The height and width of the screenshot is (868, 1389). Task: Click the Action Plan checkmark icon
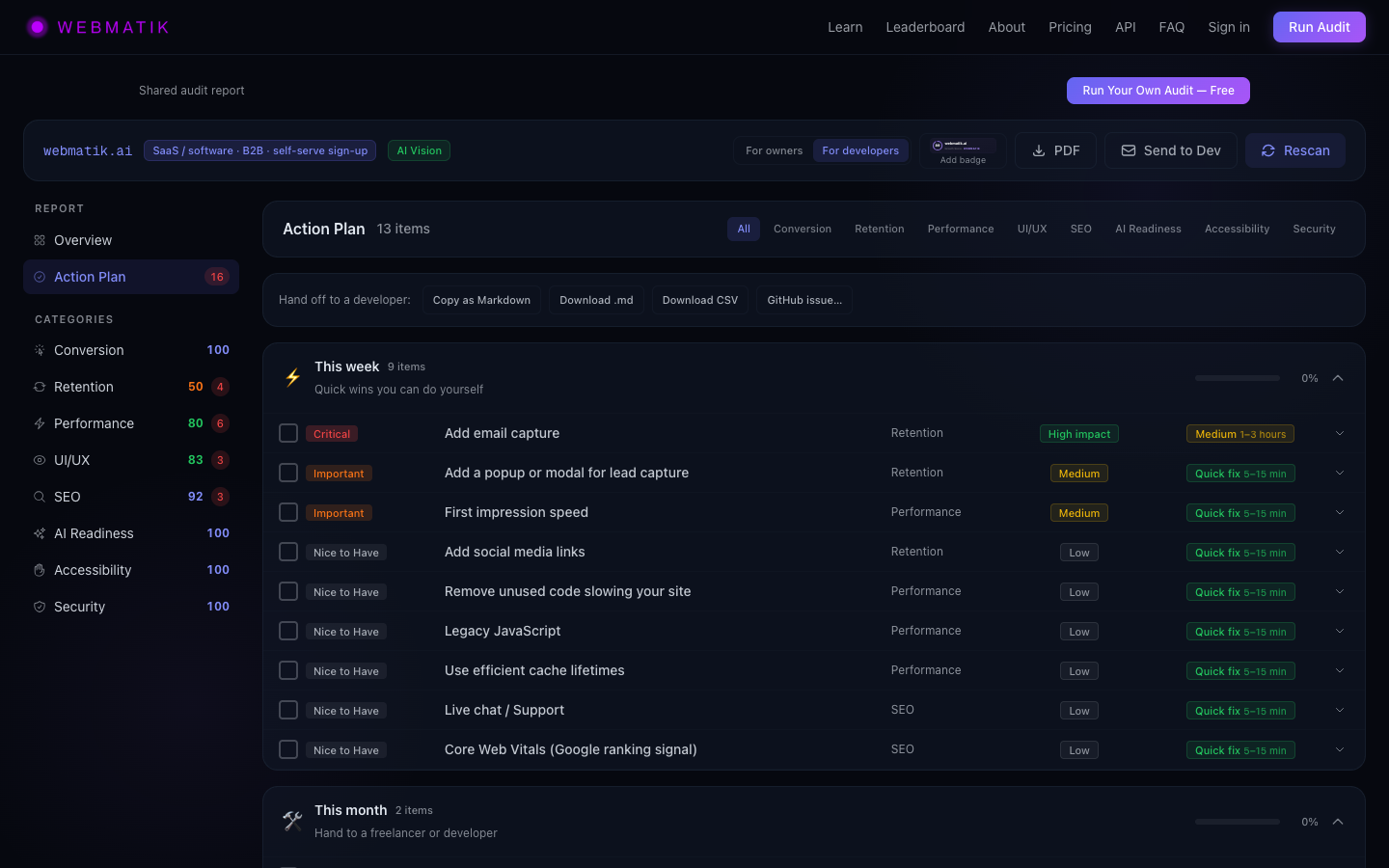coord(40,277)
